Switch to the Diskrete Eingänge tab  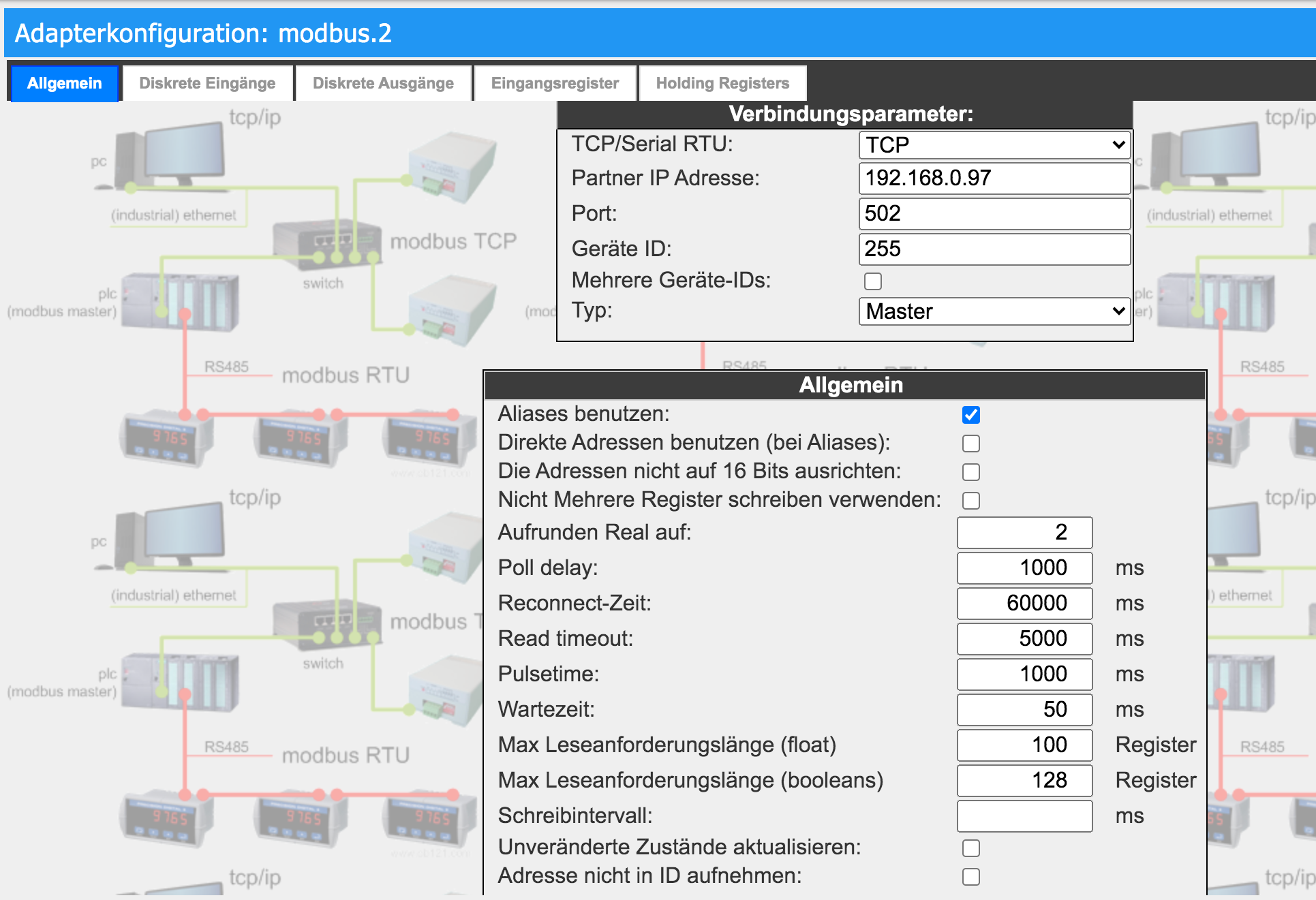coord(207,83)
